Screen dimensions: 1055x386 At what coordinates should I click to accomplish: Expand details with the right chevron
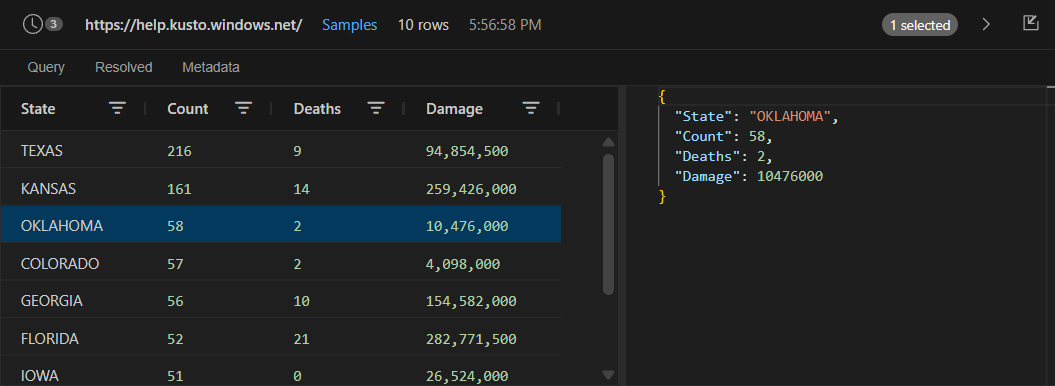986,25
